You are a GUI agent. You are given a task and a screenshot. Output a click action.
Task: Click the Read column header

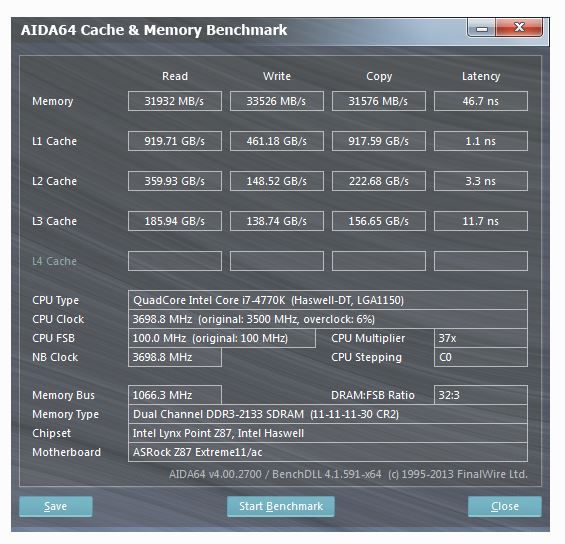pyautogui.click(x=175, y=76)
